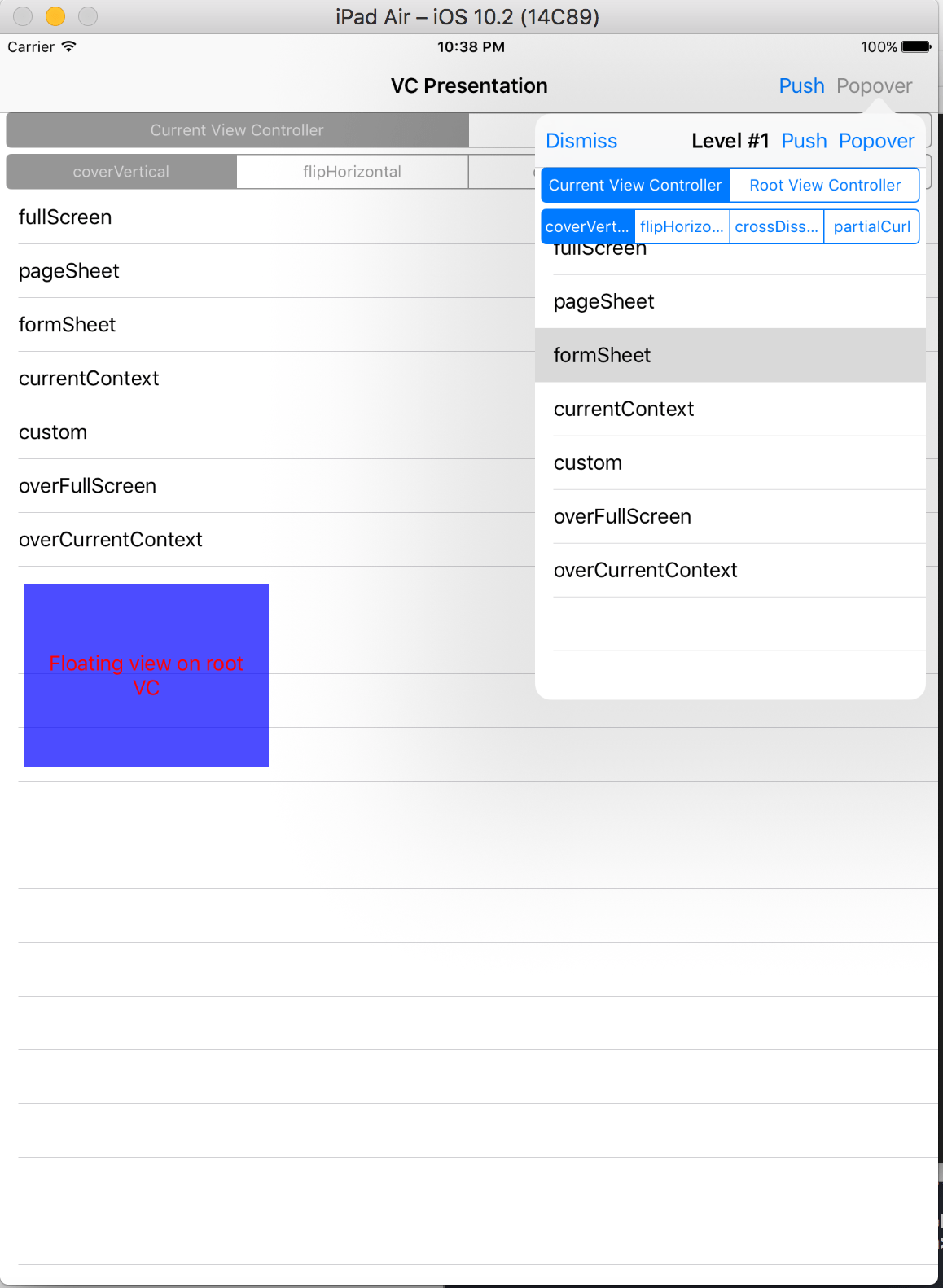Select flipHorizontal segment in background

coord(353,172)
